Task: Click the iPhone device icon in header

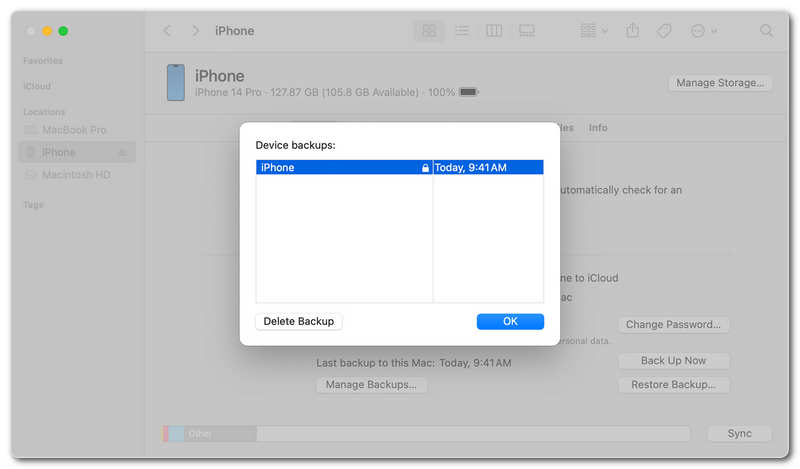Action: coord(176,83)
